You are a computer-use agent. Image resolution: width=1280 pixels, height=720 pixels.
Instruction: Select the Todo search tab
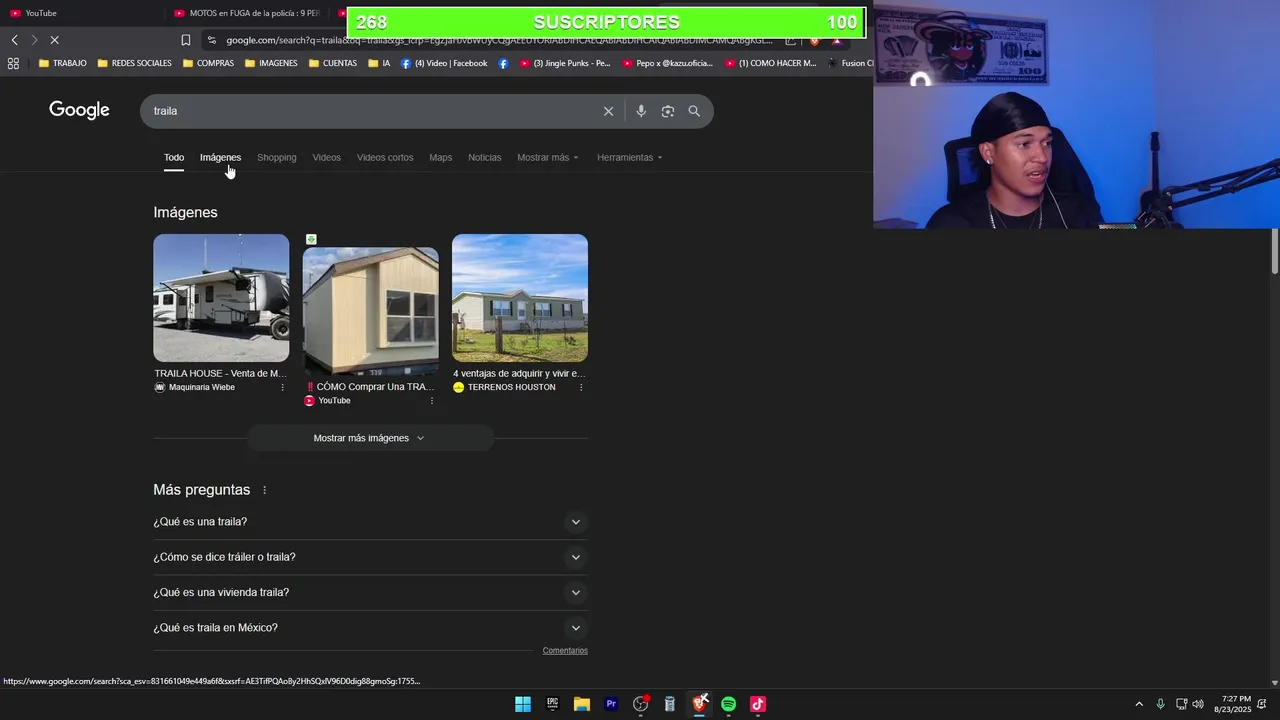pos(174,157)
